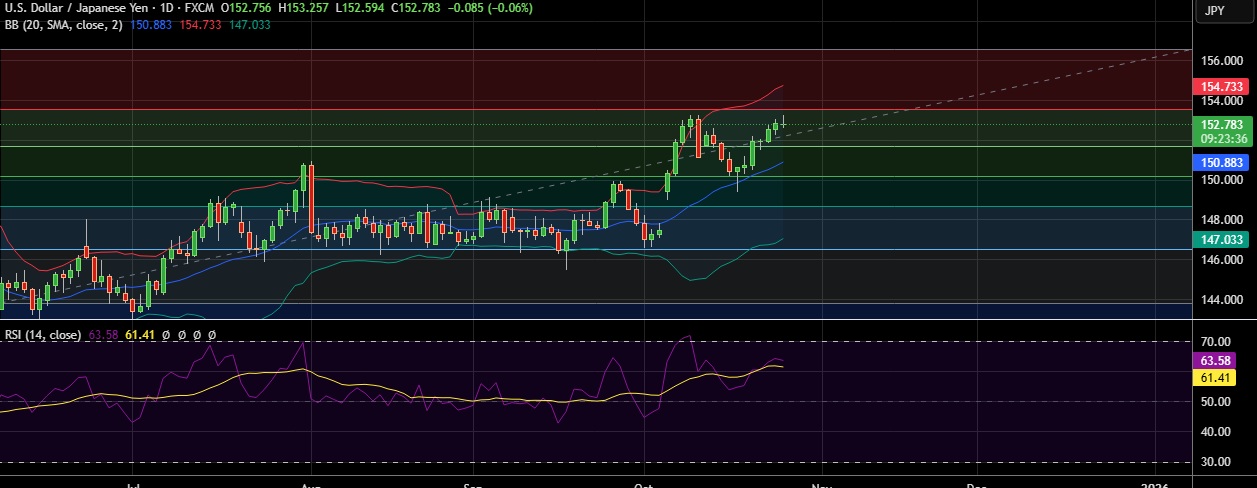
Task: Click the red BB upper value in legend
Action: 198,24
